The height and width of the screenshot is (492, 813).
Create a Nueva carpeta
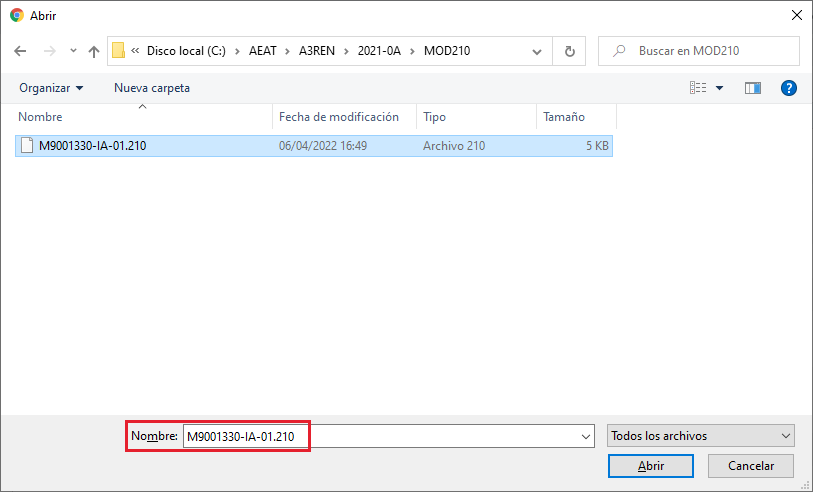coord(152,88)
